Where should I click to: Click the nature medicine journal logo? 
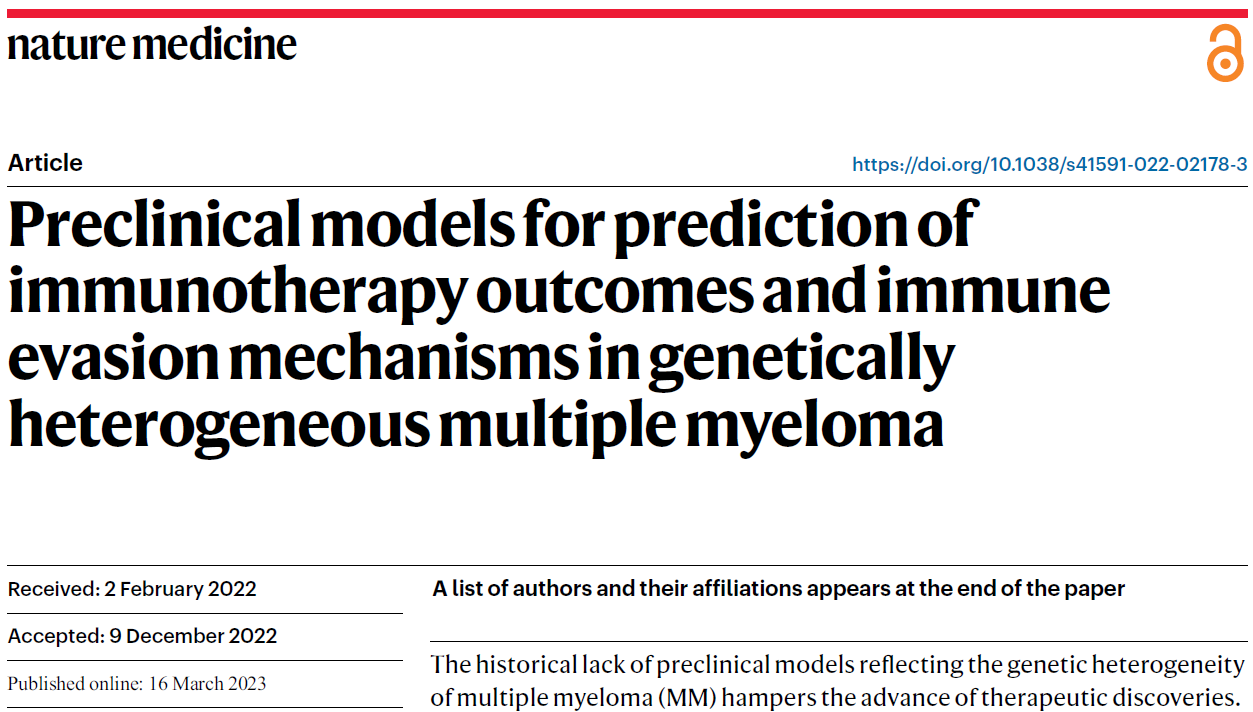(x=152, y=45)
